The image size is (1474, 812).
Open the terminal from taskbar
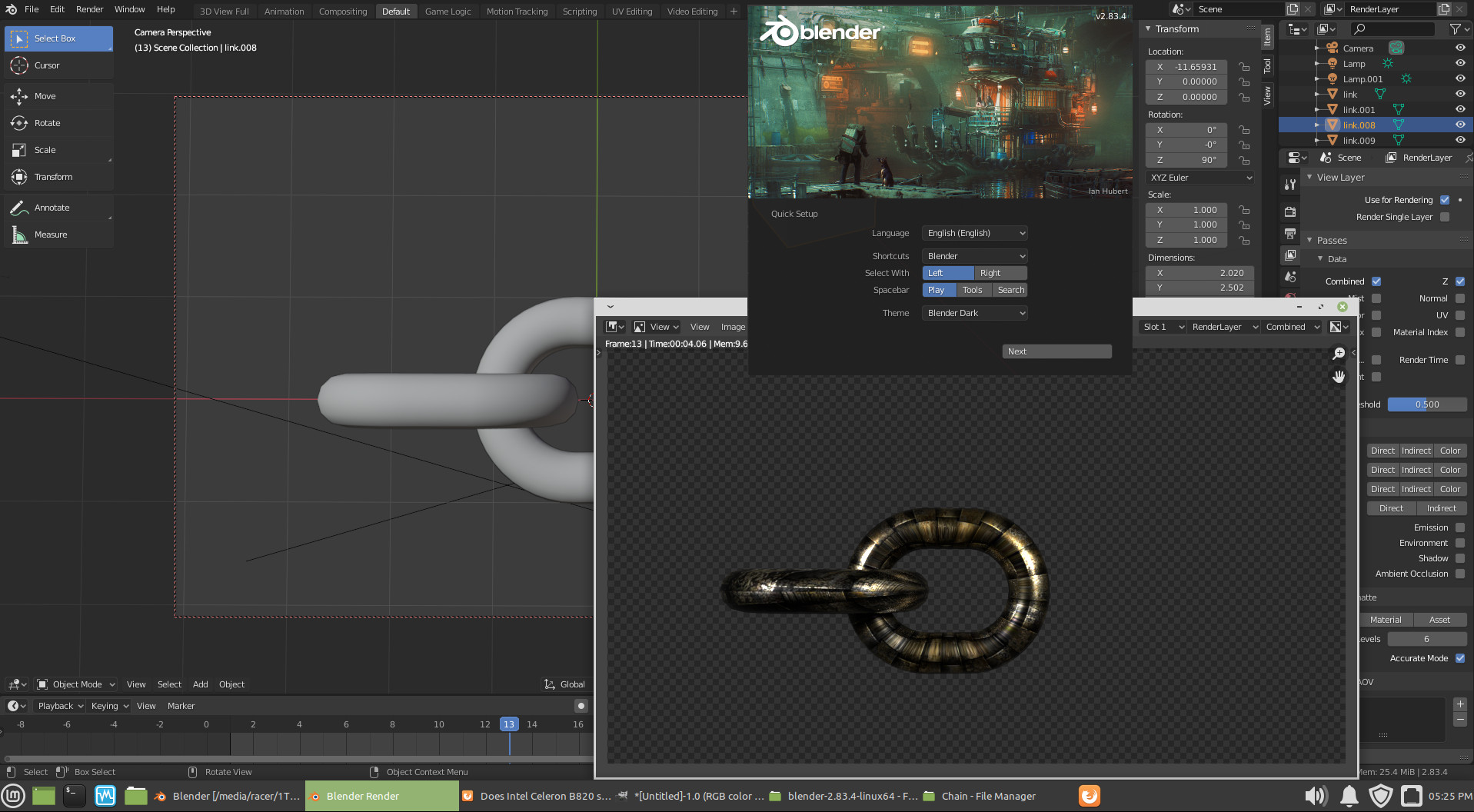[74, 796]
